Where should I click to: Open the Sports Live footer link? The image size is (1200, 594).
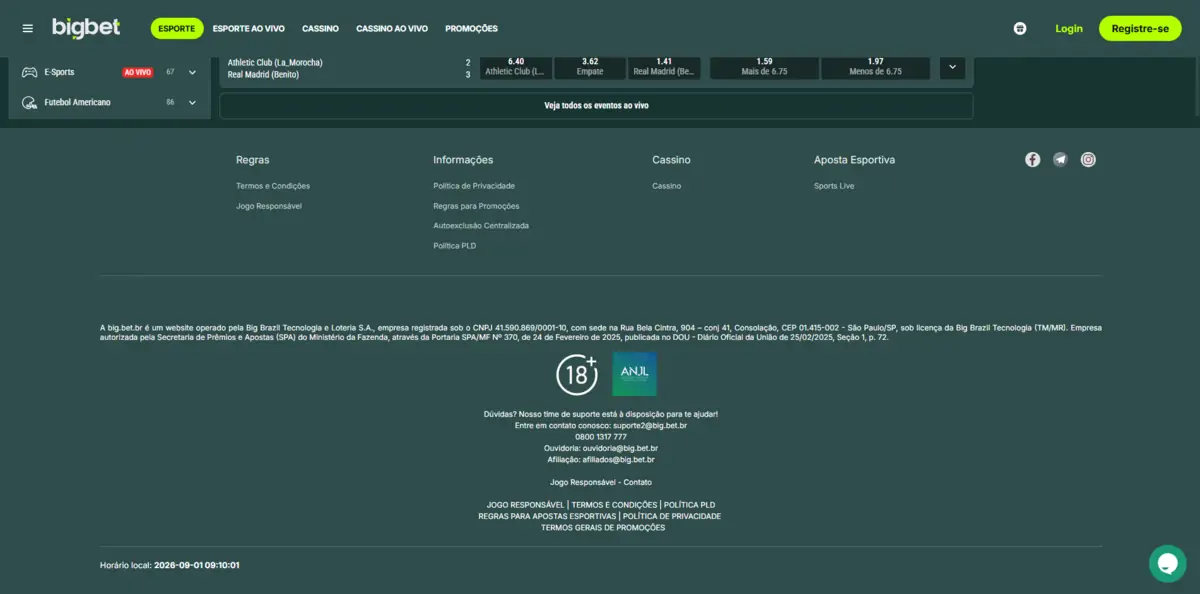(834, 186)
